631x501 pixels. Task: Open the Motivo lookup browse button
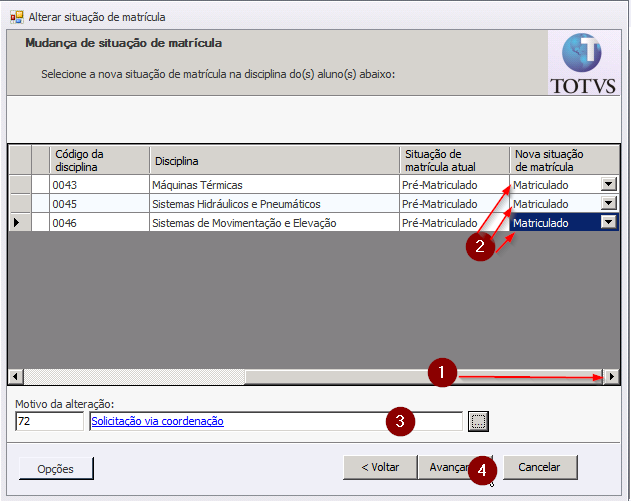click(478, 422)
